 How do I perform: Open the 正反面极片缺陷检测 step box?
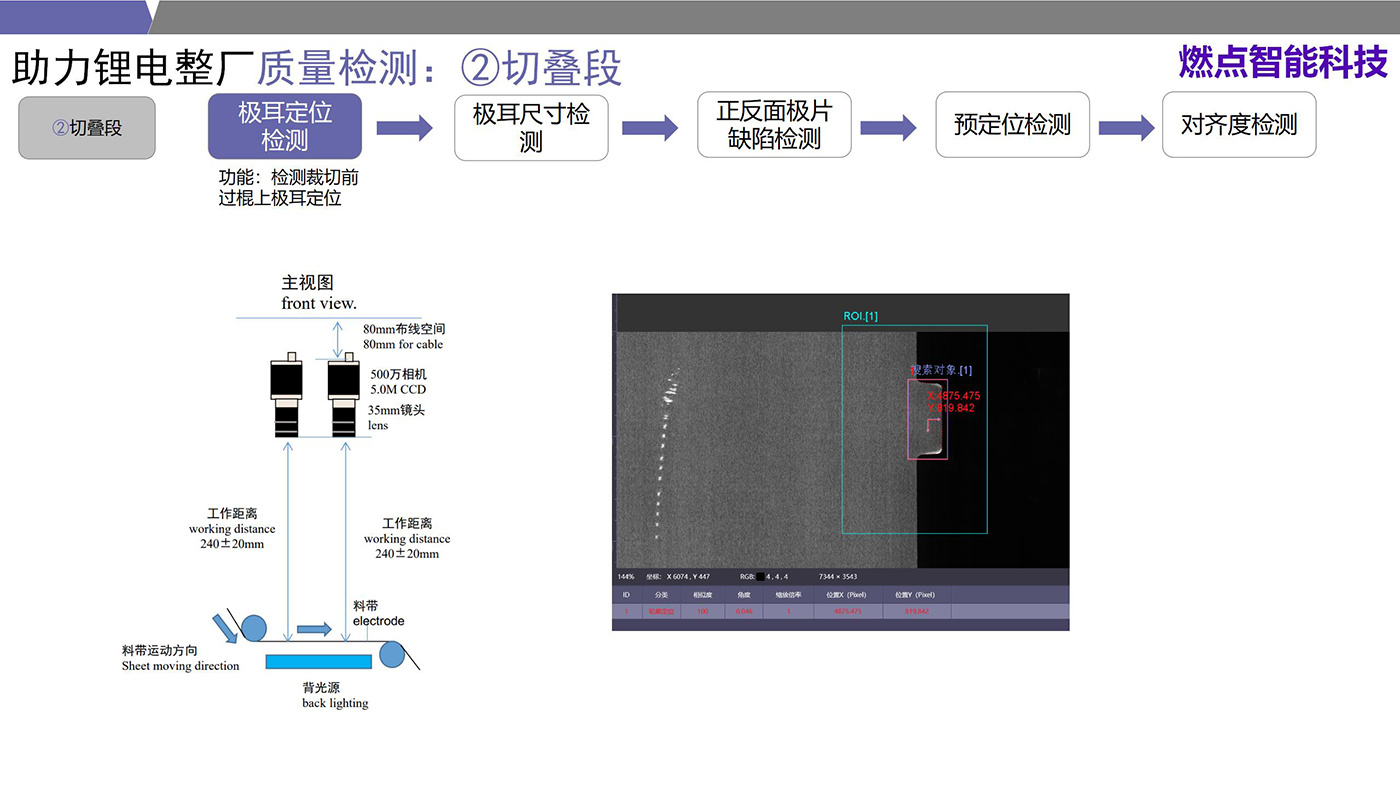774,125
